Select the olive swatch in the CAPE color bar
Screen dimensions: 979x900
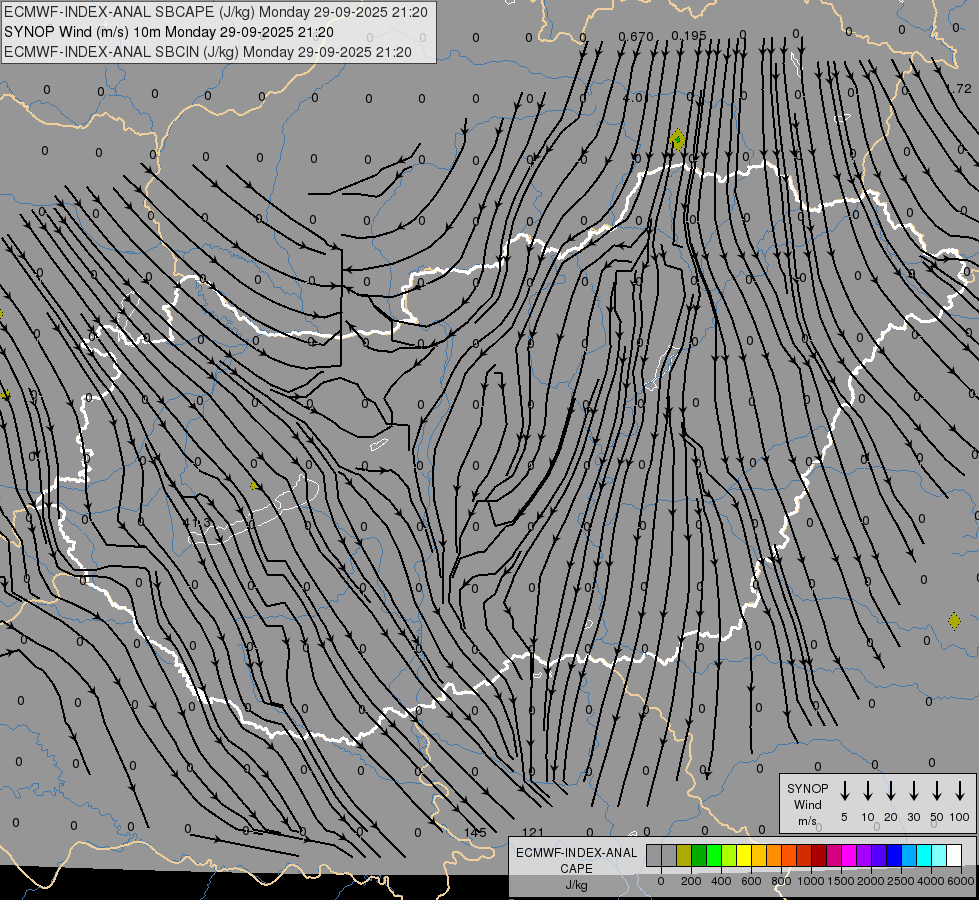coord(684,855)
